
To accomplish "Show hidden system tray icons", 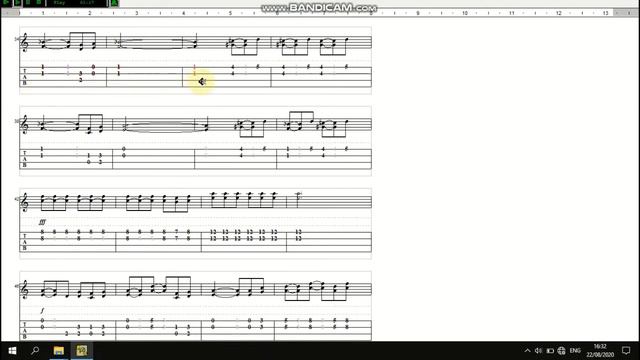I will pyautogui.click(x=527, y=351).
